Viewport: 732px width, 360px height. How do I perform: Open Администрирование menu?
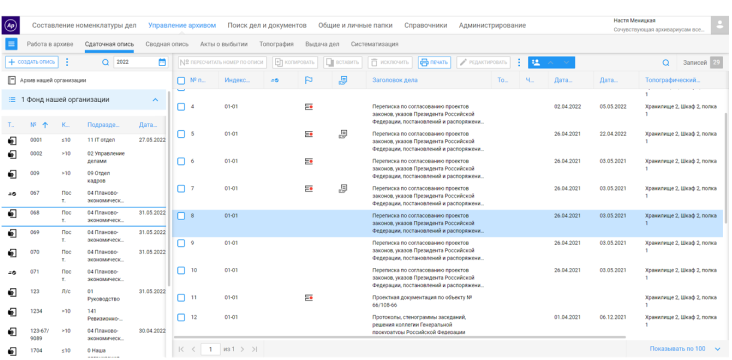click(x=492, y=25)
